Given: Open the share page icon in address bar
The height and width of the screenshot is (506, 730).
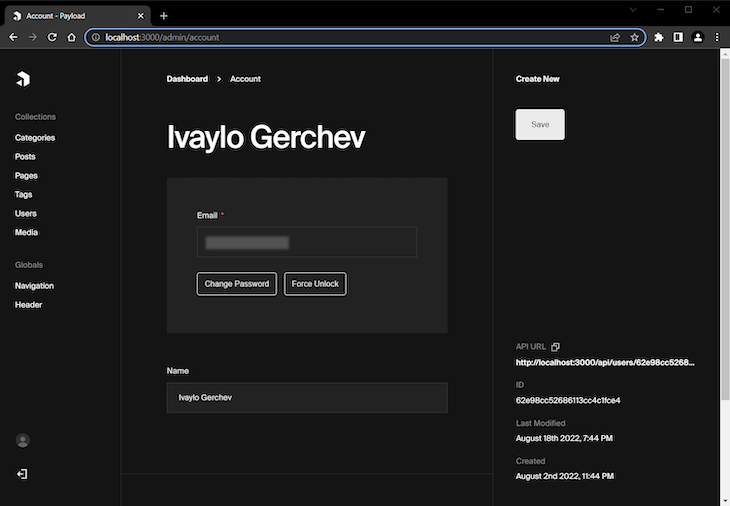Looking at the screenshot, I should [615, 37].
